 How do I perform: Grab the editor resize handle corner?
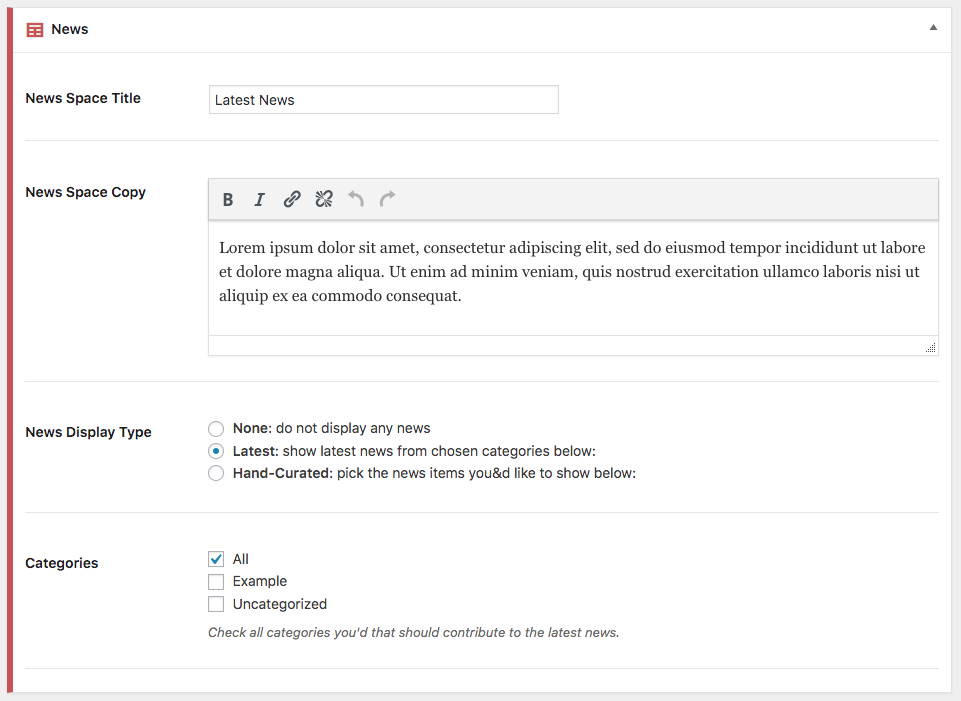tap(930, 348)
